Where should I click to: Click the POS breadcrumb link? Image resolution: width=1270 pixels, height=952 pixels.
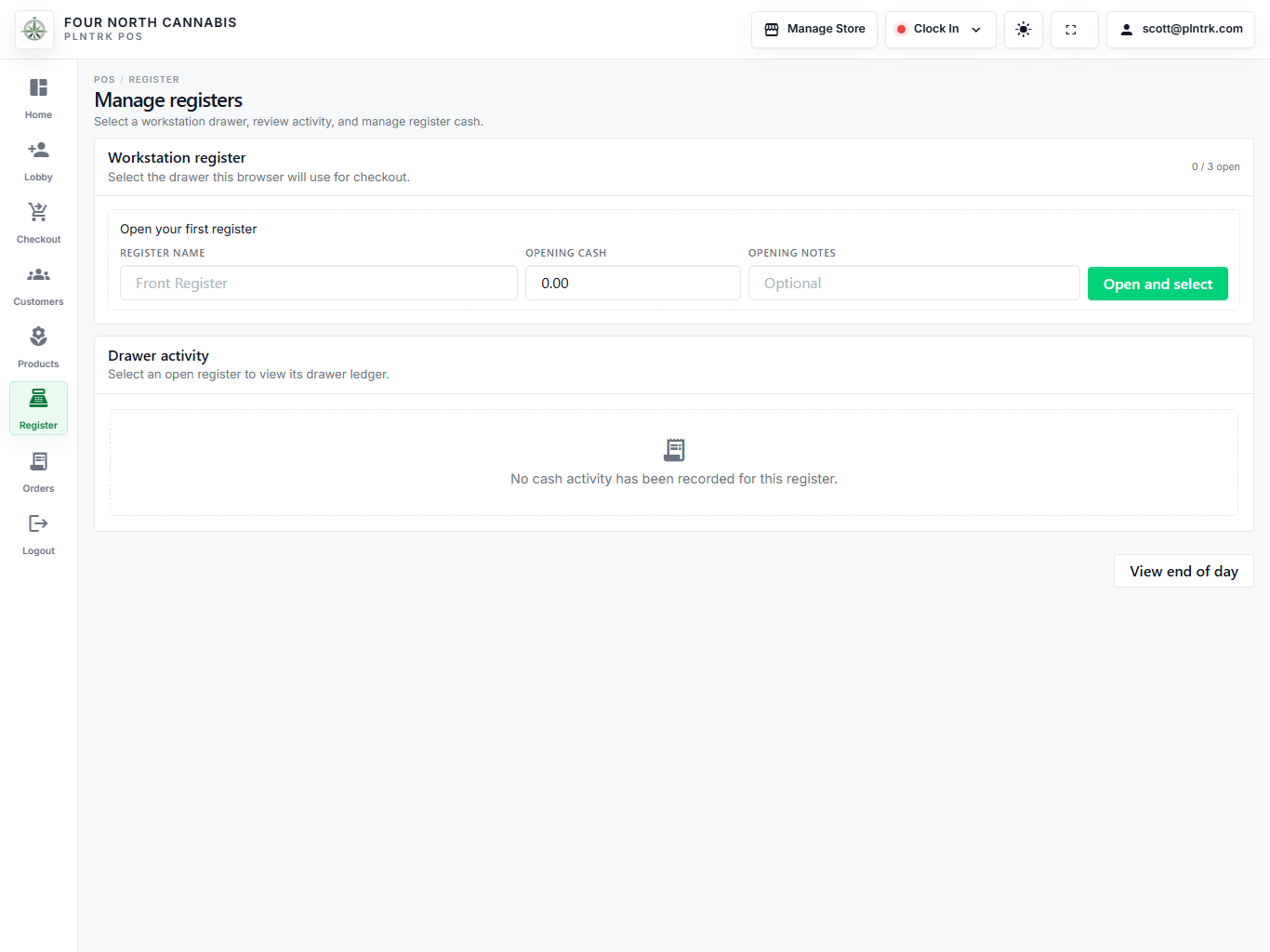104,80
